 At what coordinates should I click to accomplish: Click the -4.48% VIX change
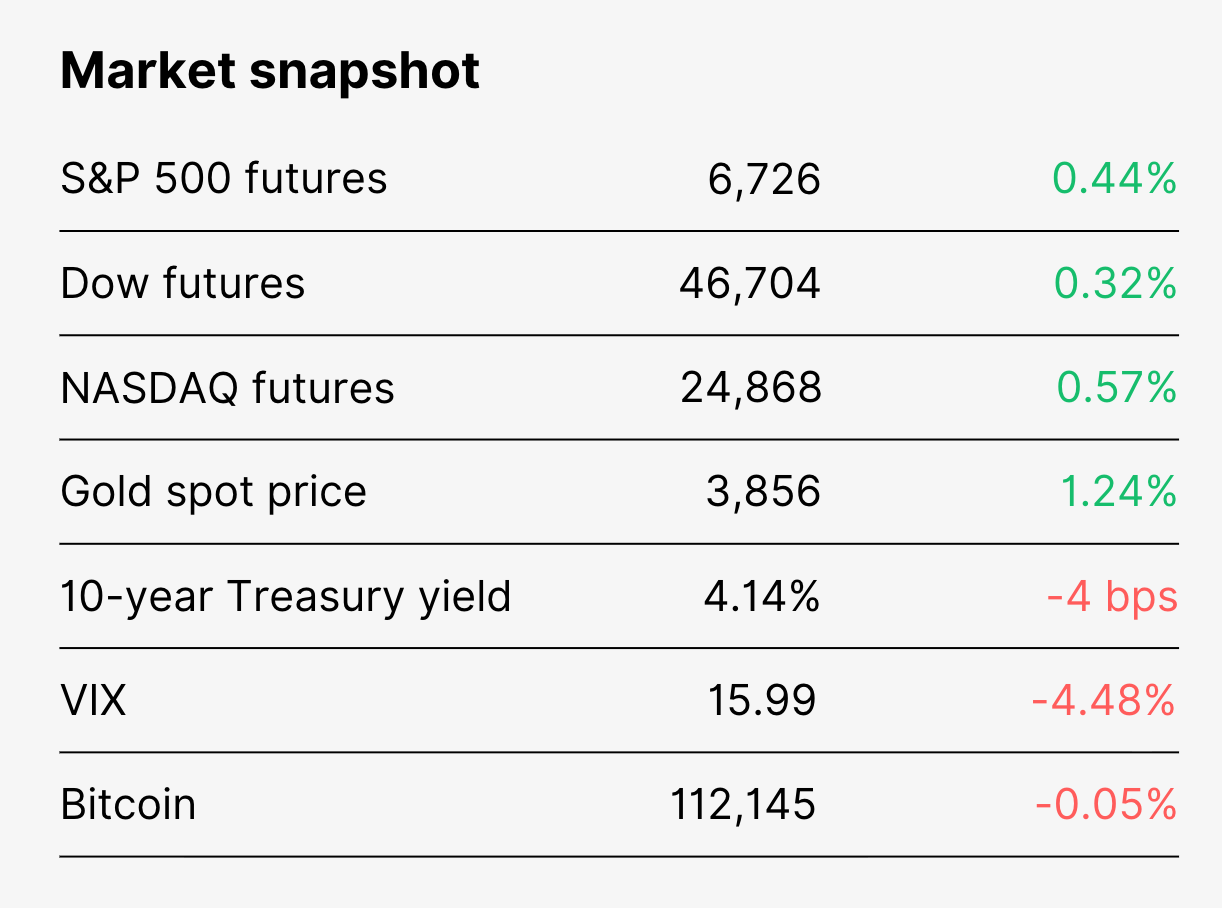point(1104,700)
